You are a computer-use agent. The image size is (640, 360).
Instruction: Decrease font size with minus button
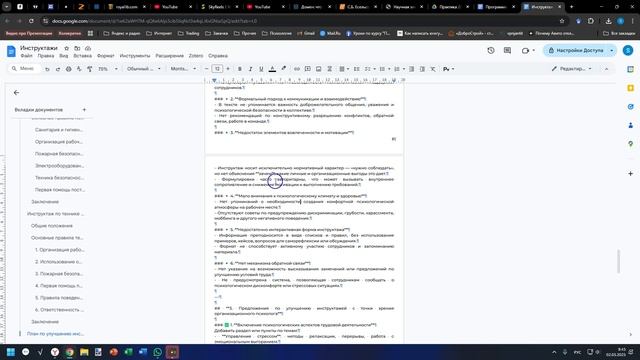coord(207,69)
